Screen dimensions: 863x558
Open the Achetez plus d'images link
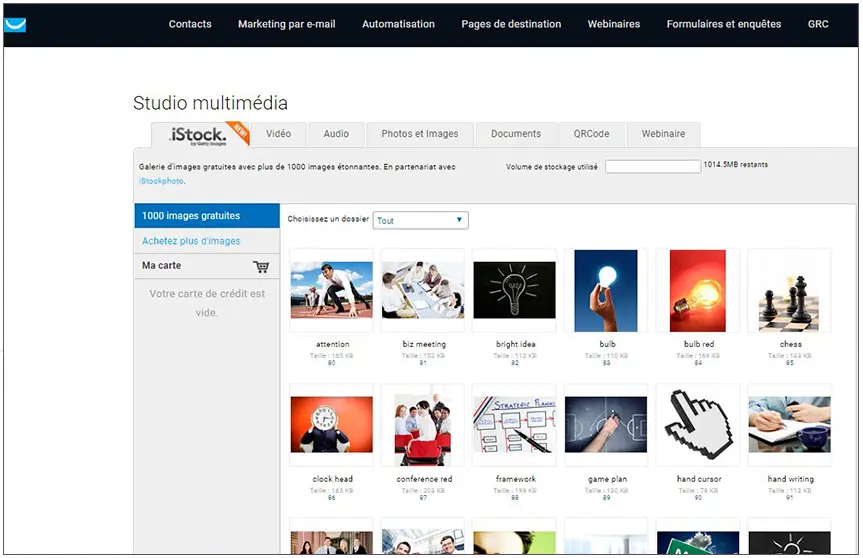coord(191,241)
